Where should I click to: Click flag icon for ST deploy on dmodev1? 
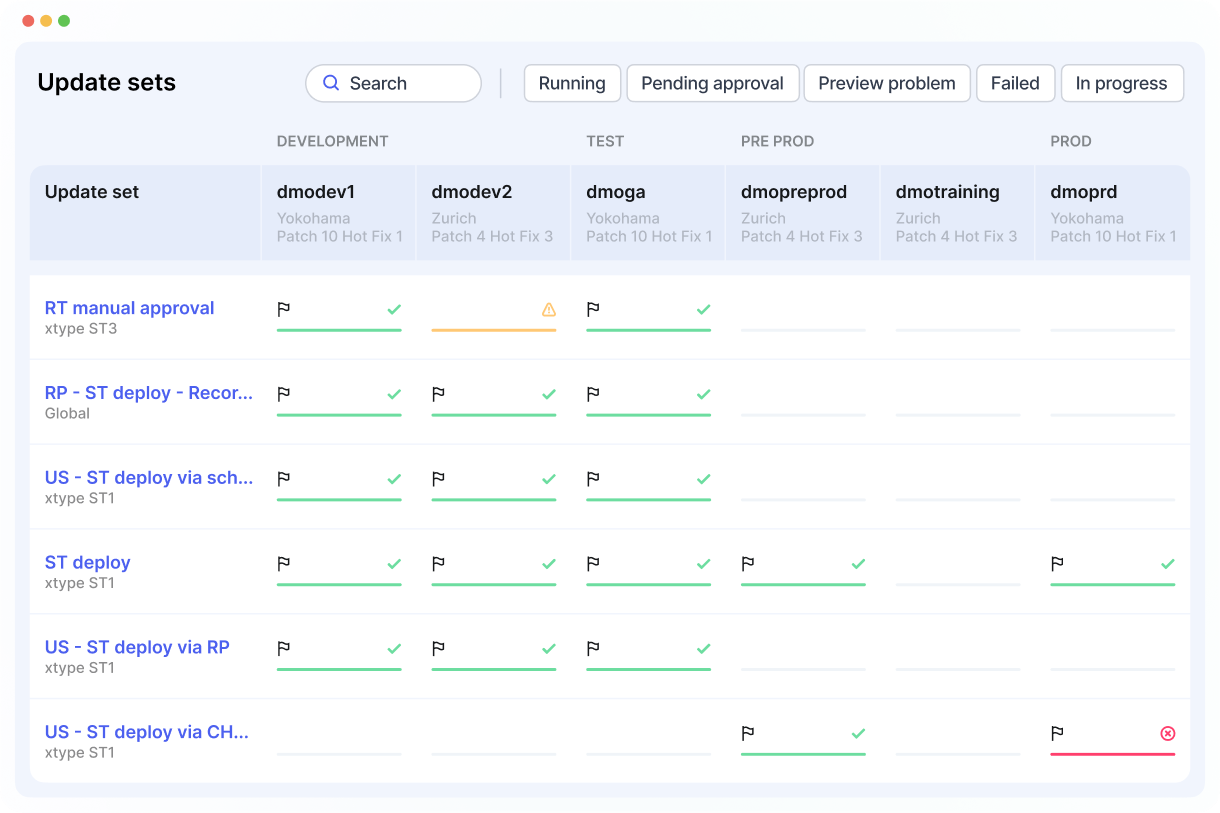[284, 564]
